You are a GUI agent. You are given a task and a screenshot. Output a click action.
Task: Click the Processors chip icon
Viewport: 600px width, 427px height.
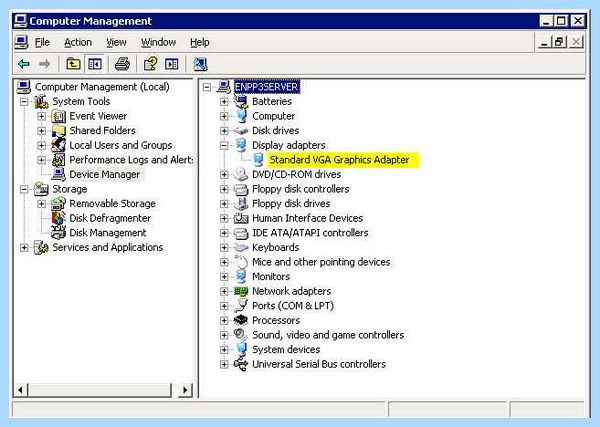coord(241,320)
